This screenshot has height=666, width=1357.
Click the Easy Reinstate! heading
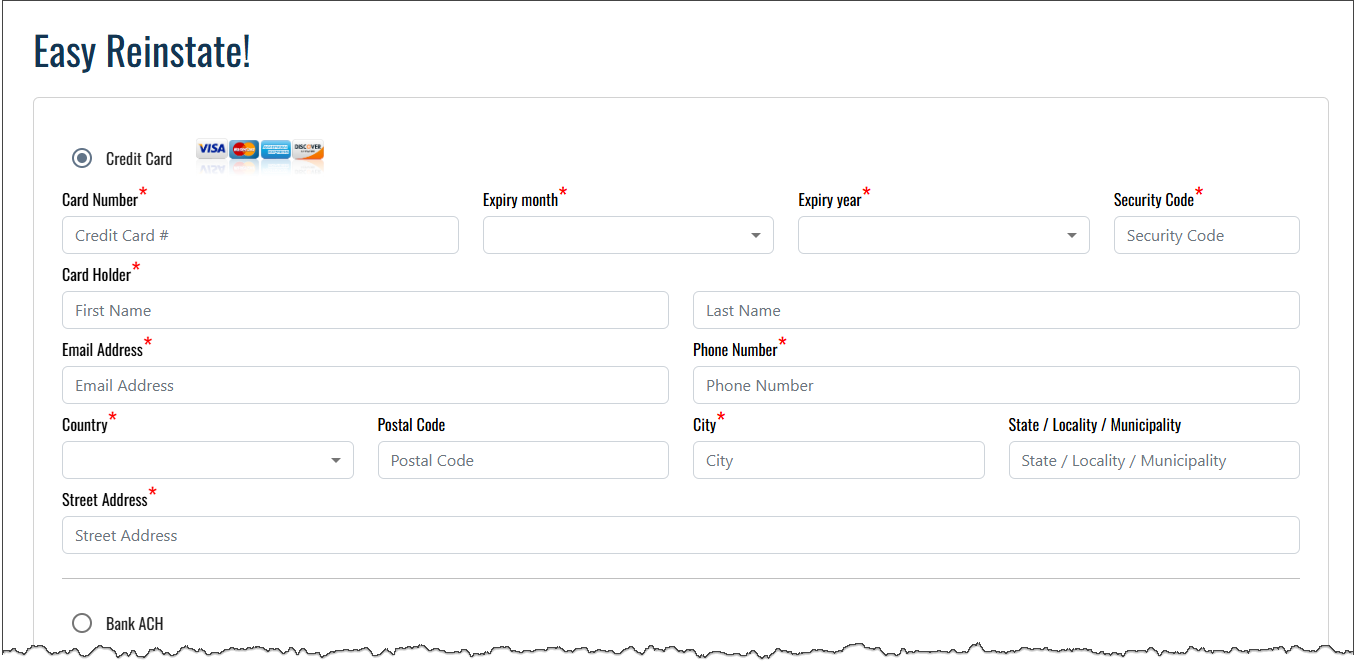click(142, 52)
